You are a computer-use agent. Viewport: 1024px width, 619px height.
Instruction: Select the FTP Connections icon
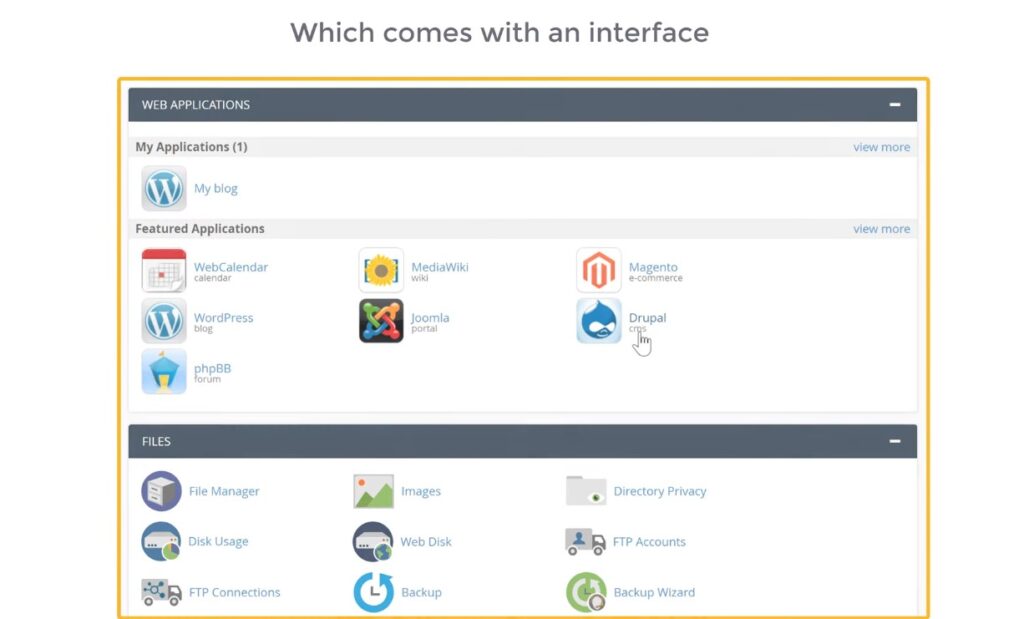coord(161,592)
